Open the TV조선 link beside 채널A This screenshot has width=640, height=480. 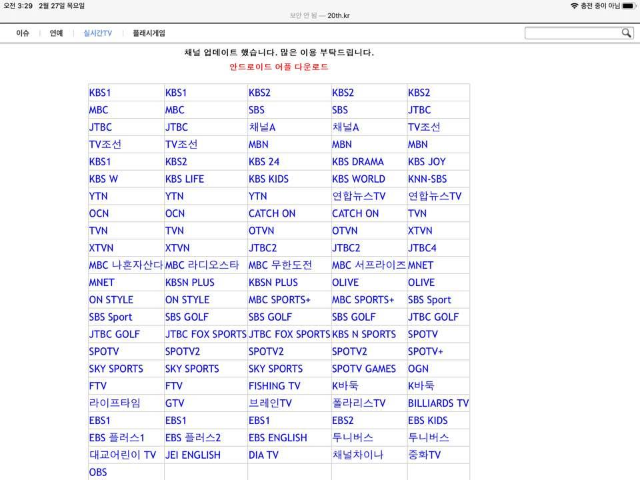424,127
